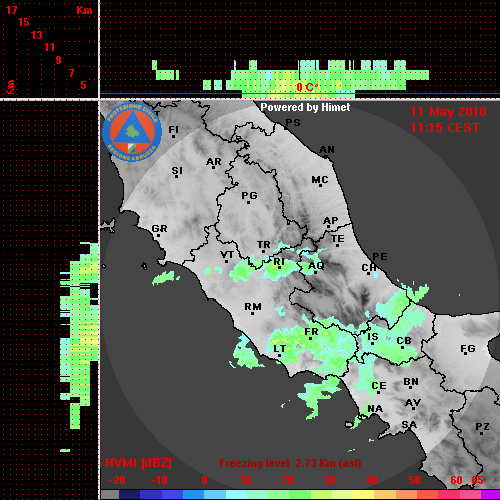Click the Freezing level 2.73 Km label
The width and height of the screenshot is (500, 500).
(290, 463)
